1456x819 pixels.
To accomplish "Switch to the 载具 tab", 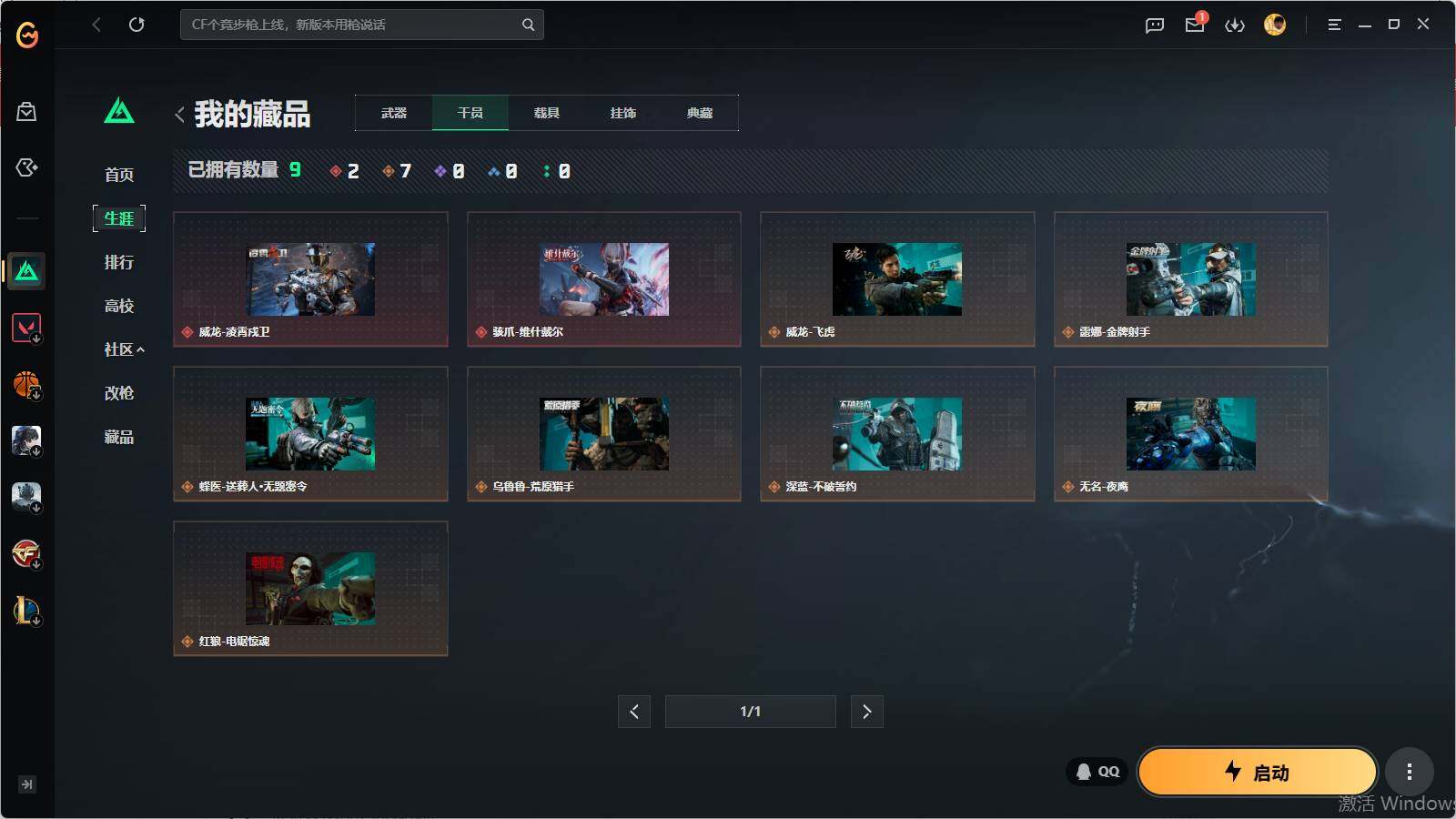I will pos(547,113).
